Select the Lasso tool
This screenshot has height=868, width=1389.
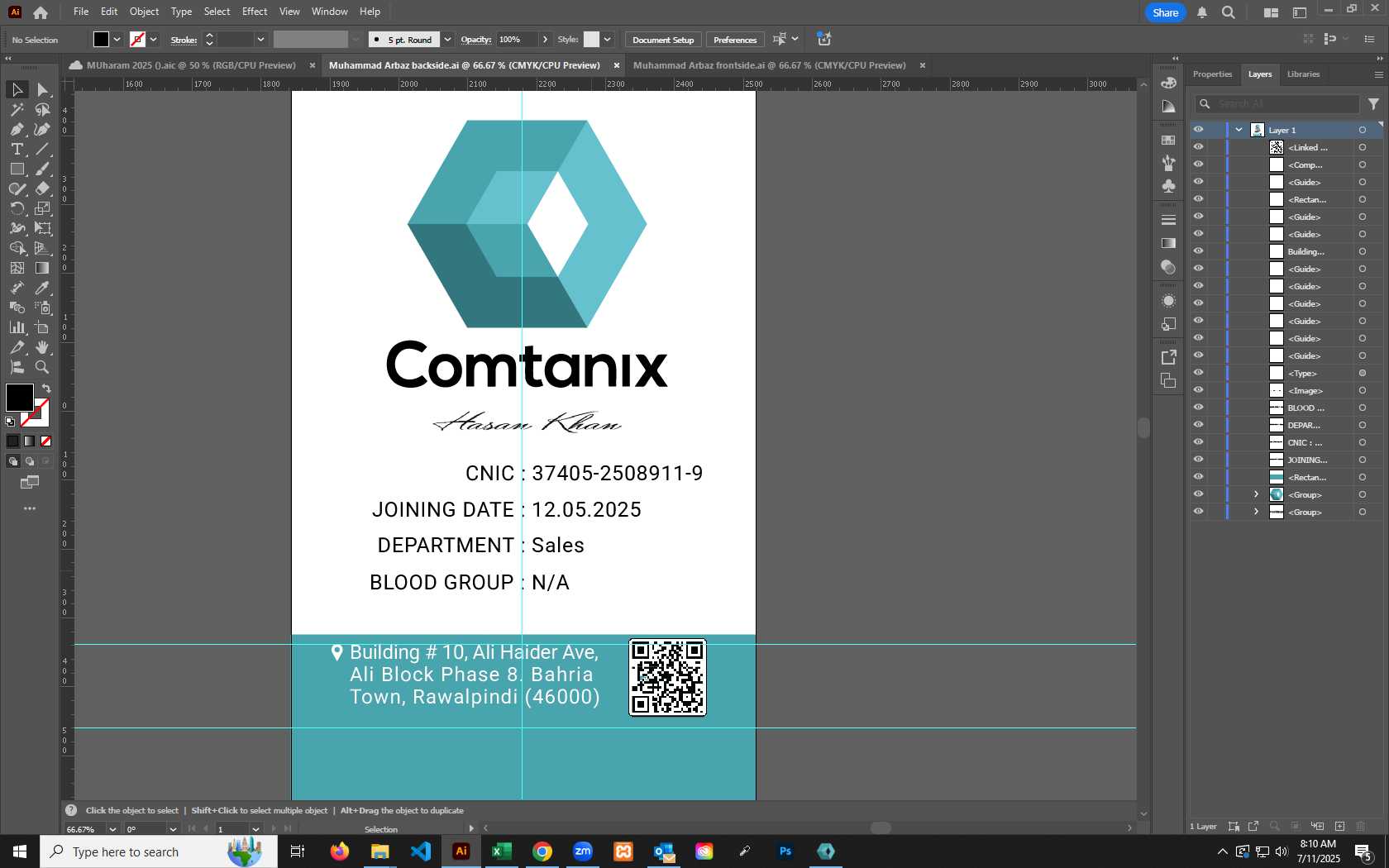42,109
